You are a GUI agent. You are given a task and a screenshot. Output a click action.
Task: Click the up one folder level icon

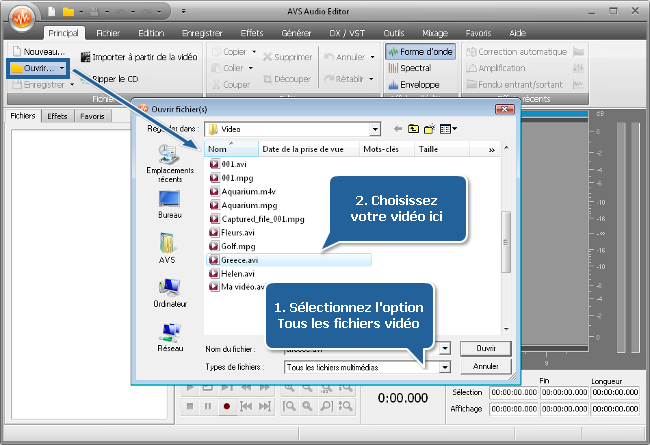(413, 129)
